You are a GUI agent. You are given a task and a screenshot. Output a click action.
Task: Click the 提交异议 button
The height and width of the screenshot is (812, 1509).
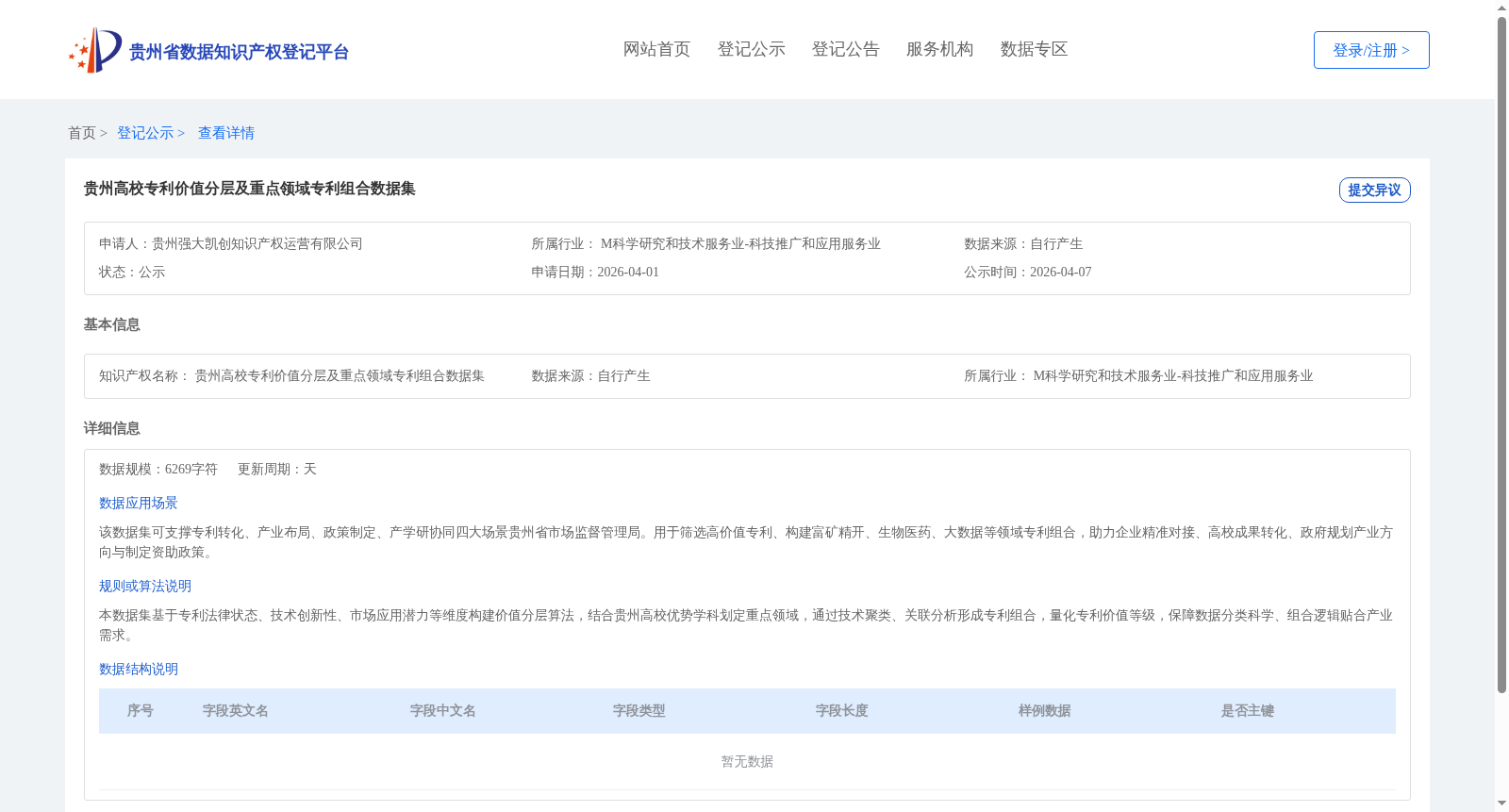(1374, 190)
